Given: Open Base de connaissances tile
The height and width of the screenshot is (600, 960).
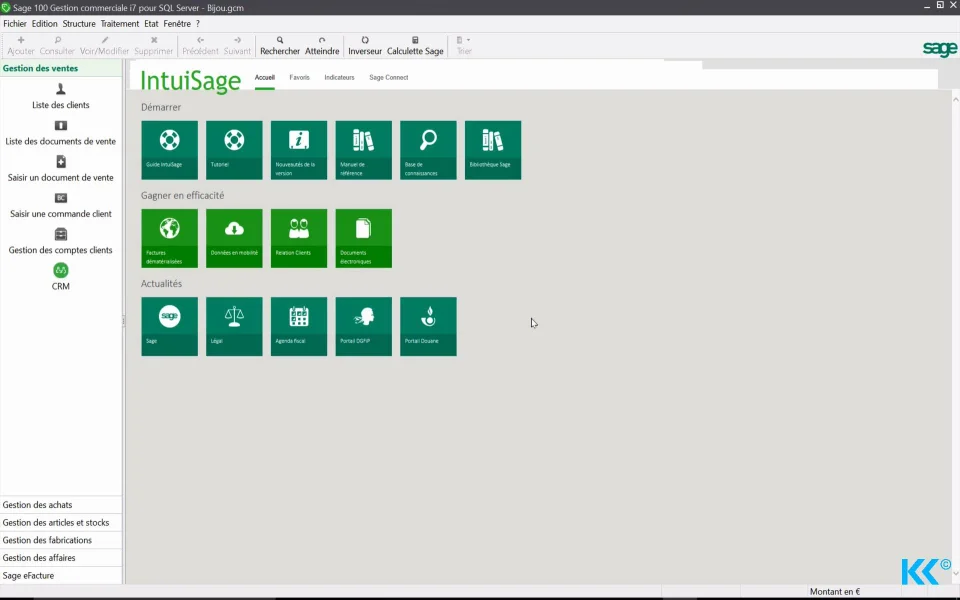Looking at the screenshot, I should pyautogui.click(x=428, y=150).
